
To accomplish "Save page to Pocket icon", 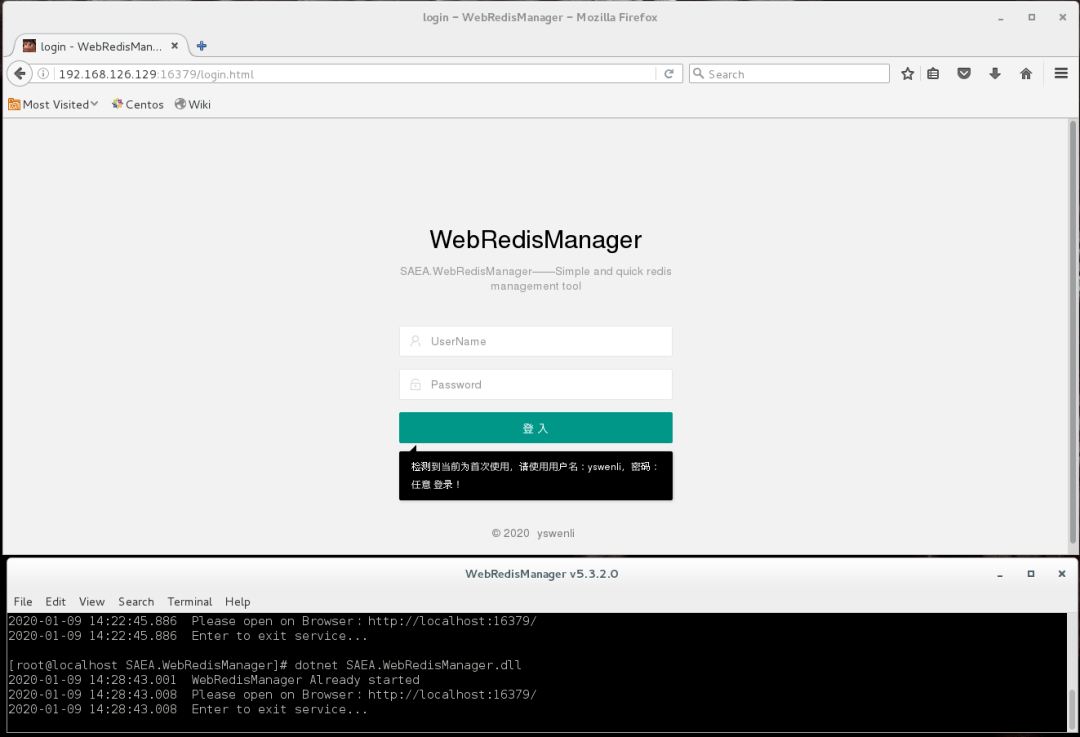I will pyautogui.click(x=963, y=73).
